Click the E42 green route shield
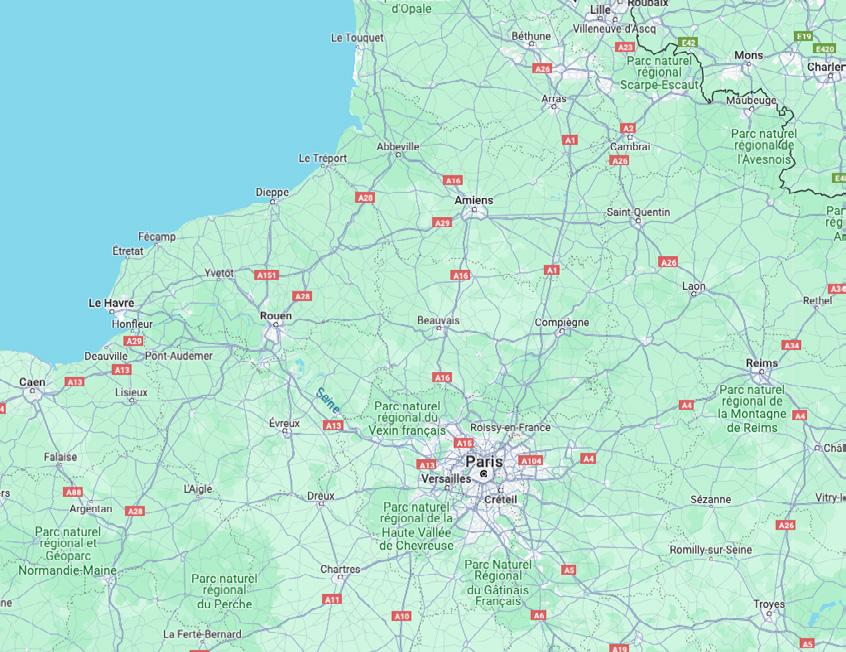This screenshot has width=846, height=652. [688, 43]
